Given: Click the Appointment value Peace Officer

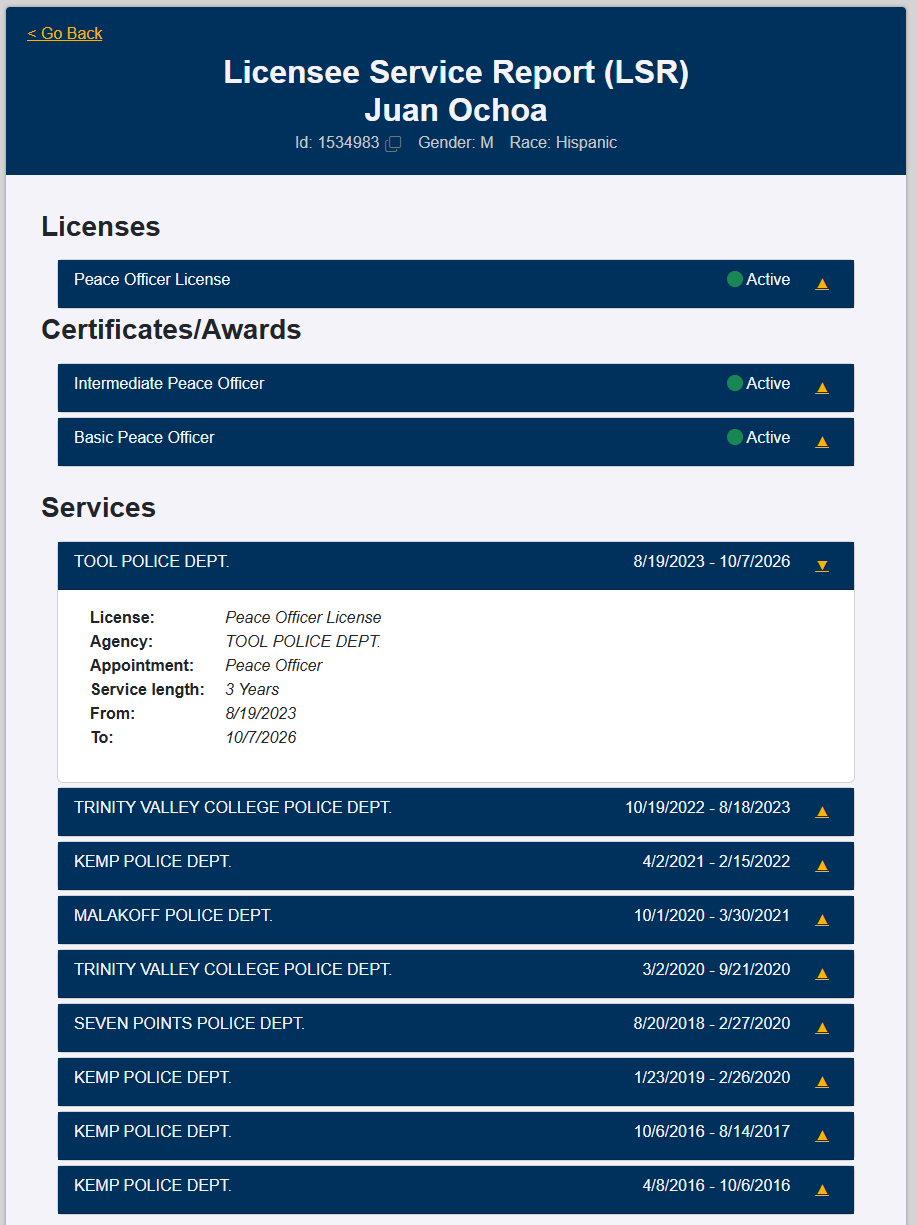Looking at the screenshot, I should pos(274,665).
